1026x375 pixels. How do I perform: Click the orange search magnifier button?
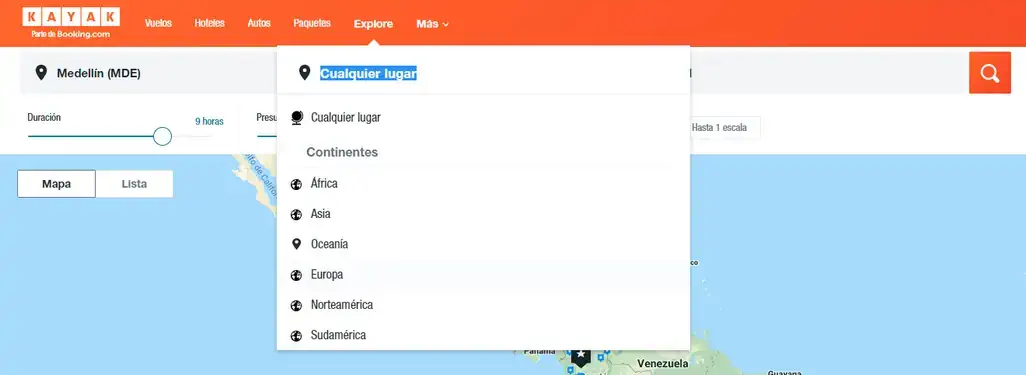(x=989, y=73)
